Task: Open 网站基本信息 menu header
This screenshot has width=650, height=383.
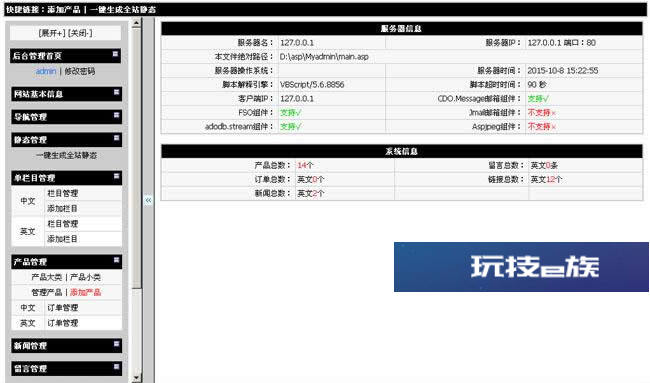Action: tap(66, 94)
